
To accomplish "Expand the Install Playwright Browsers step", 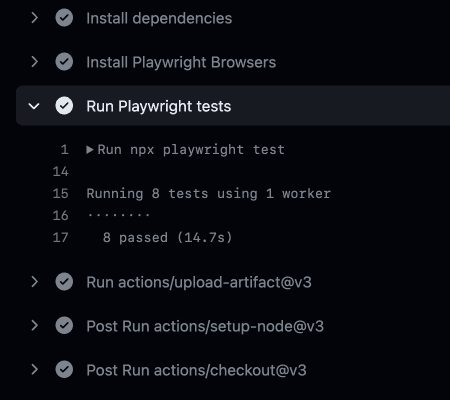I will pos(35,62).
